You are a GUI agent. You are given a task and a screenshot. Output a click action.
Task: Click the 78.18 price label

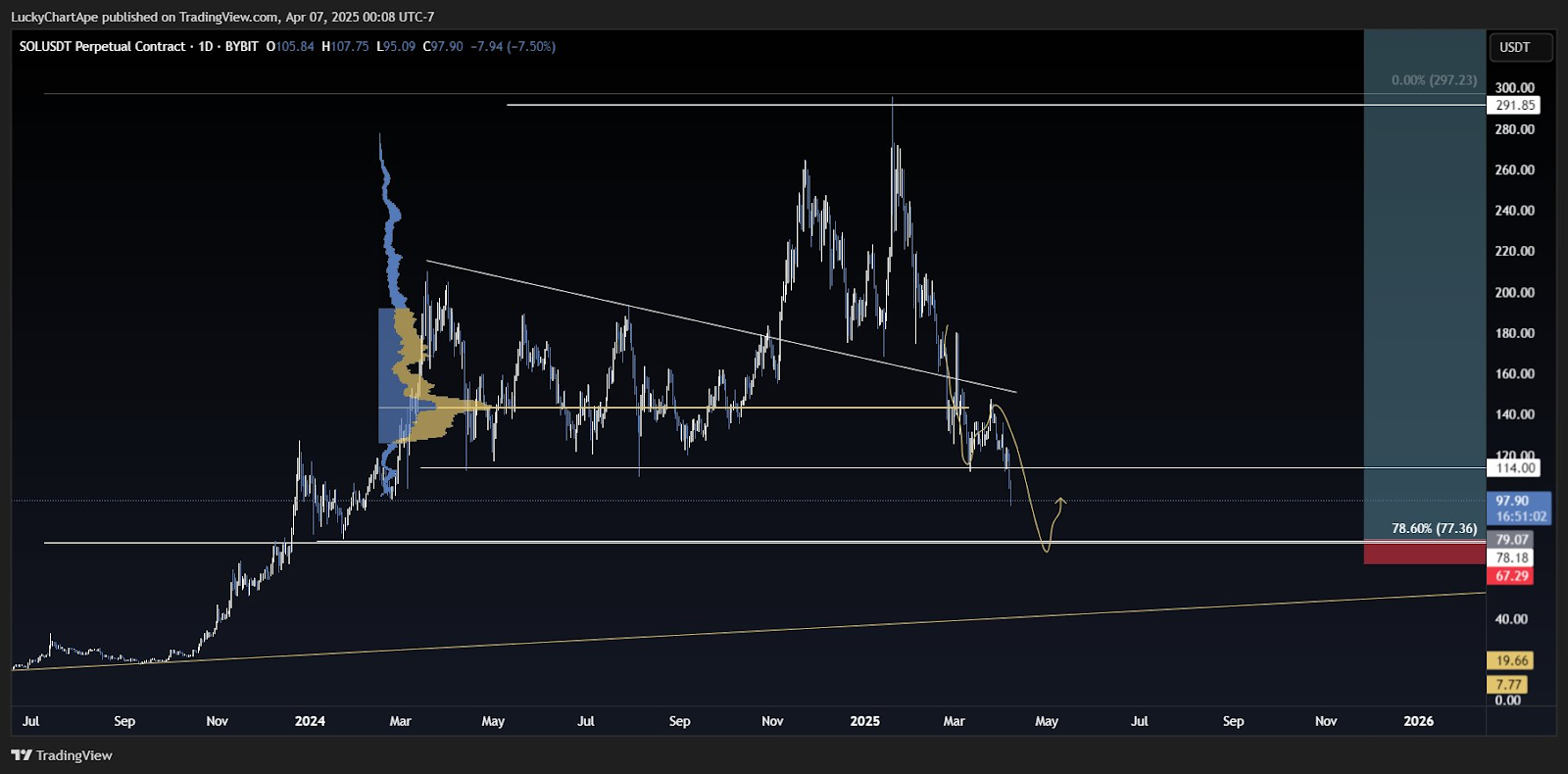click(1511, 557)
